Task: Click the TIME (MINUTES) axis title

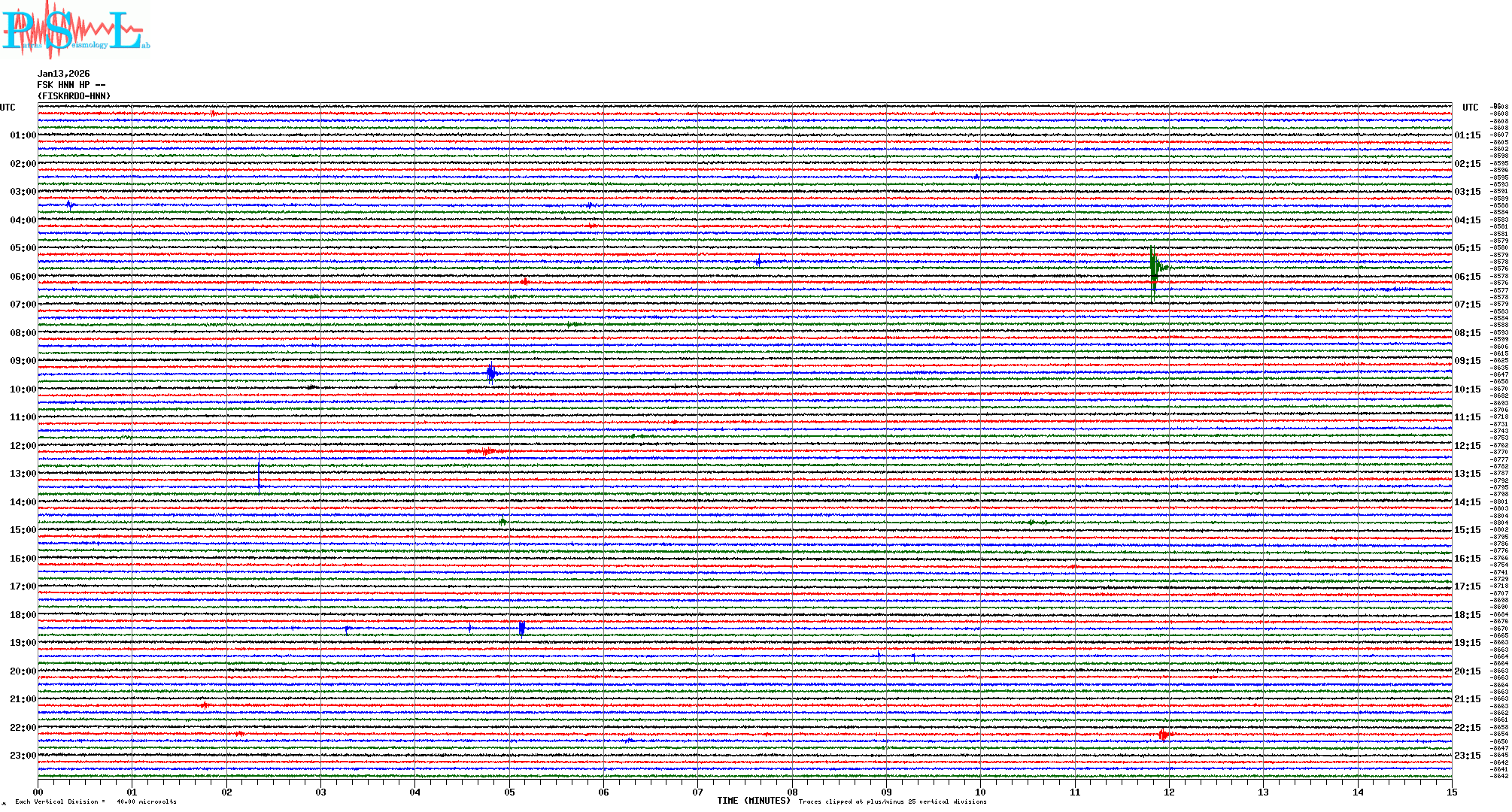Action: point(753,801)
